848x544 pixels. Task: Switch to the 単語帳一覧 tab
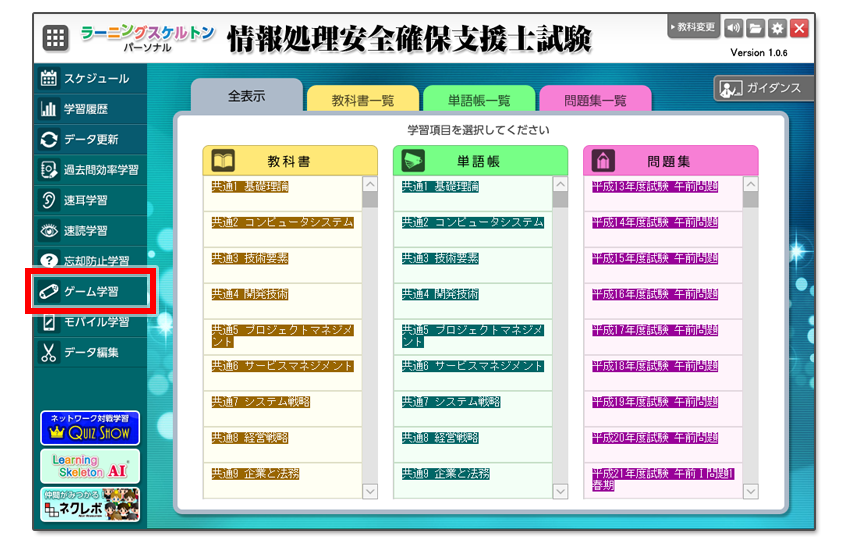479,99
